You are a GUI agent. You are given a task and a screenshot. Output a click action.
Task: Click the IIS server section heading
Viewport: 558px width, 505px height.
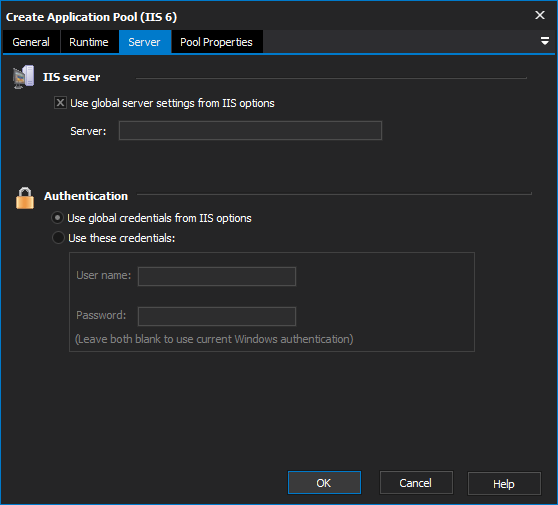pyautogui.click(x=72, y=77)
